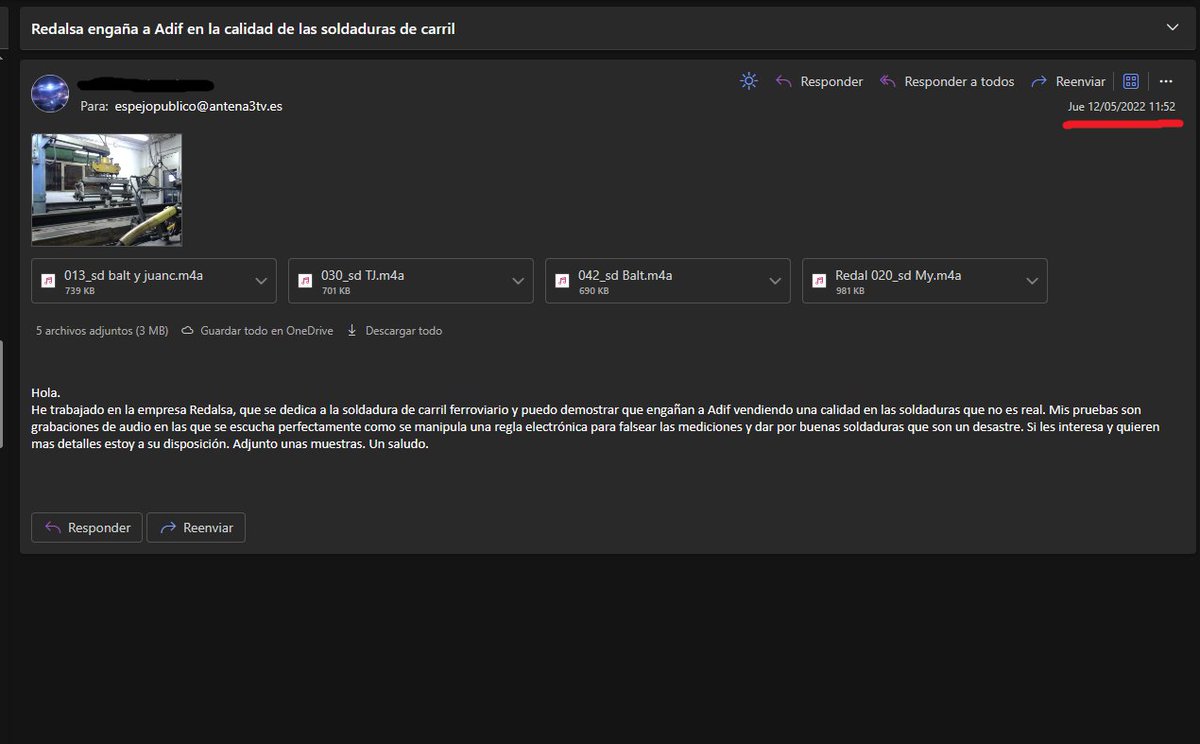Image resolution: width=1200 pixels, height=744 pixels.
Task: Open the attached machinery image thumbnail
Action: click(x=107, y=189)
